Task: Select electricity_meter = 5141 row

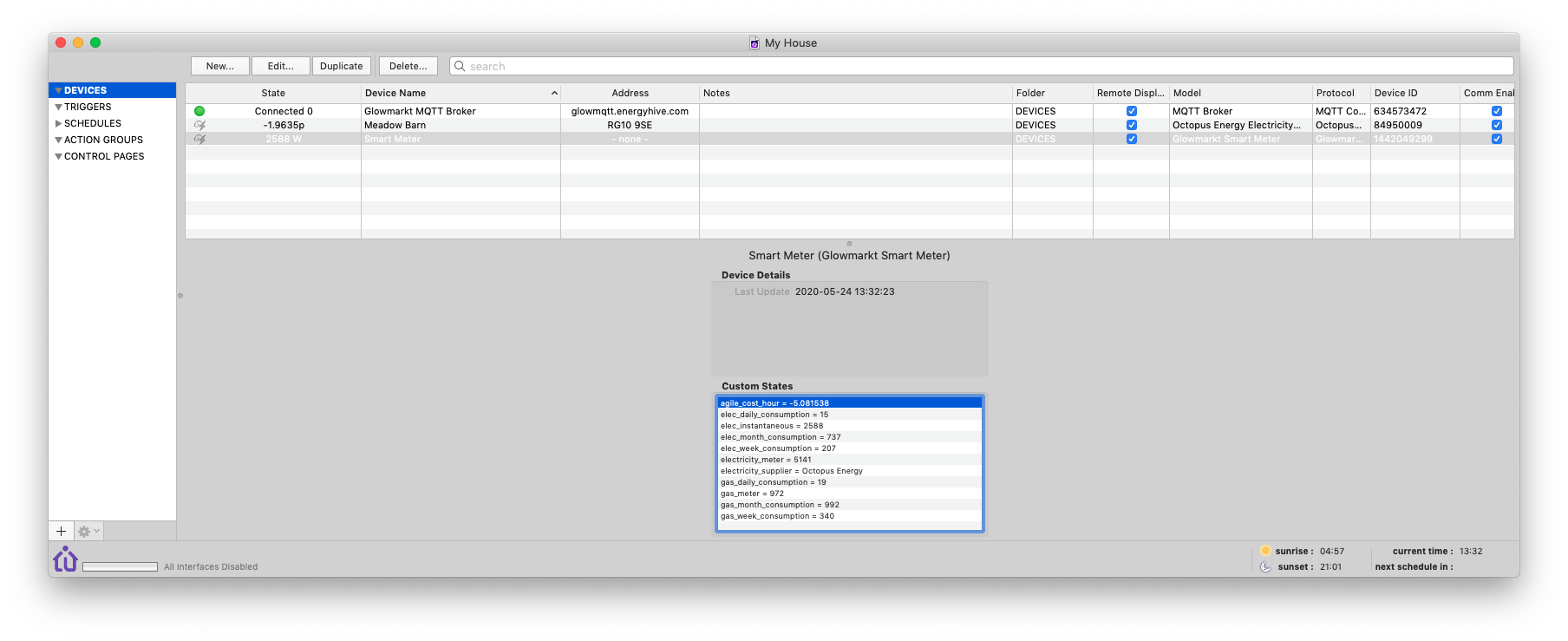Action: (850, 460)
